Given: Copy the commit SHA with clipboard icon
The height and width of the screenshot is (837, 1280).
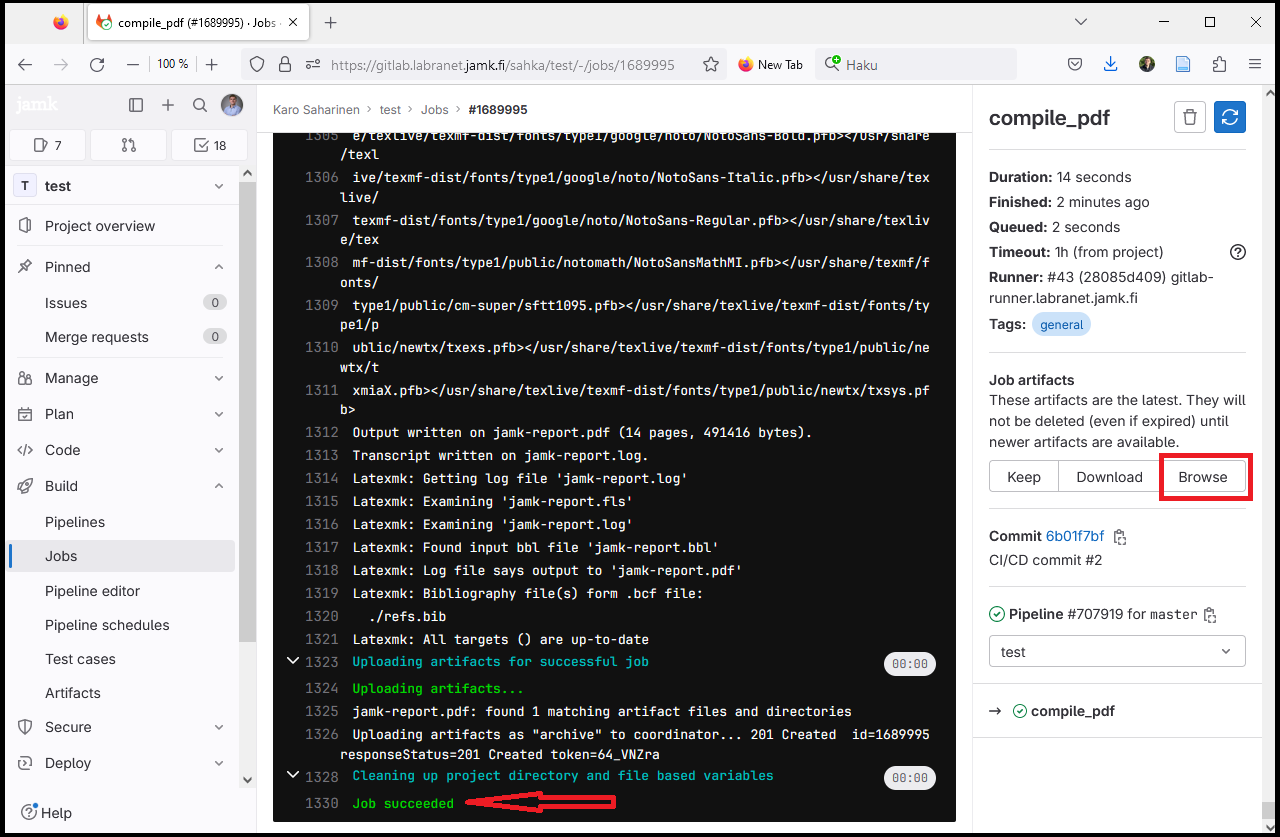Looking at the screenshot, I should tap(1120, 537).
